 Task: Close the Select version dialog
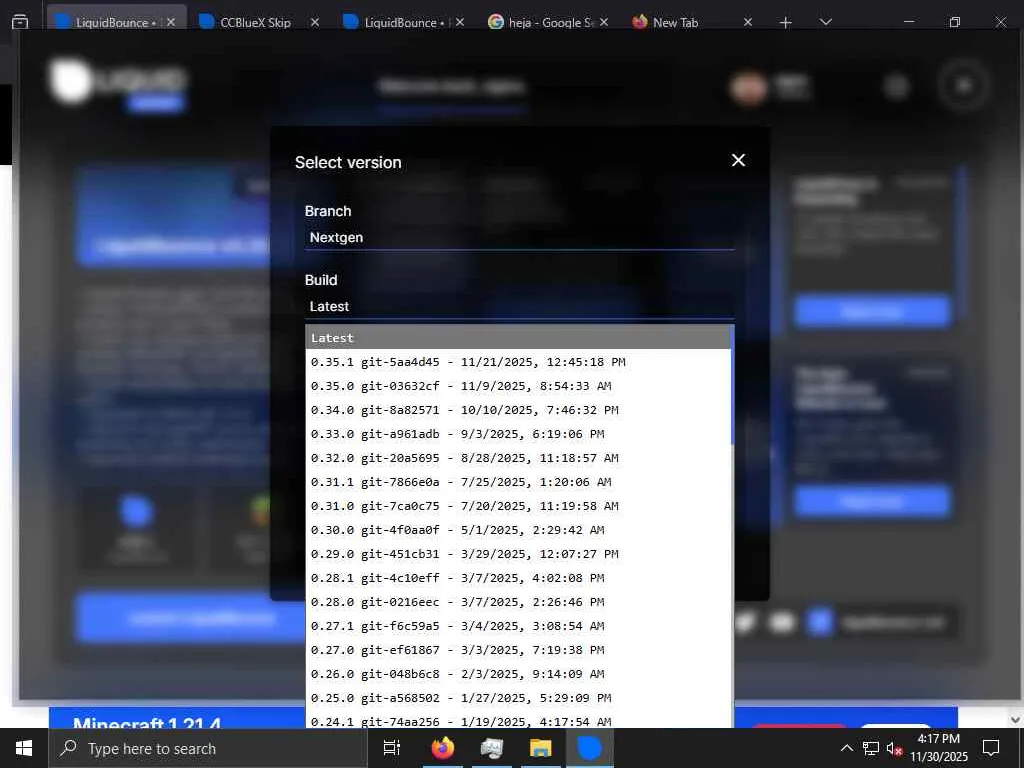[738, 161]
